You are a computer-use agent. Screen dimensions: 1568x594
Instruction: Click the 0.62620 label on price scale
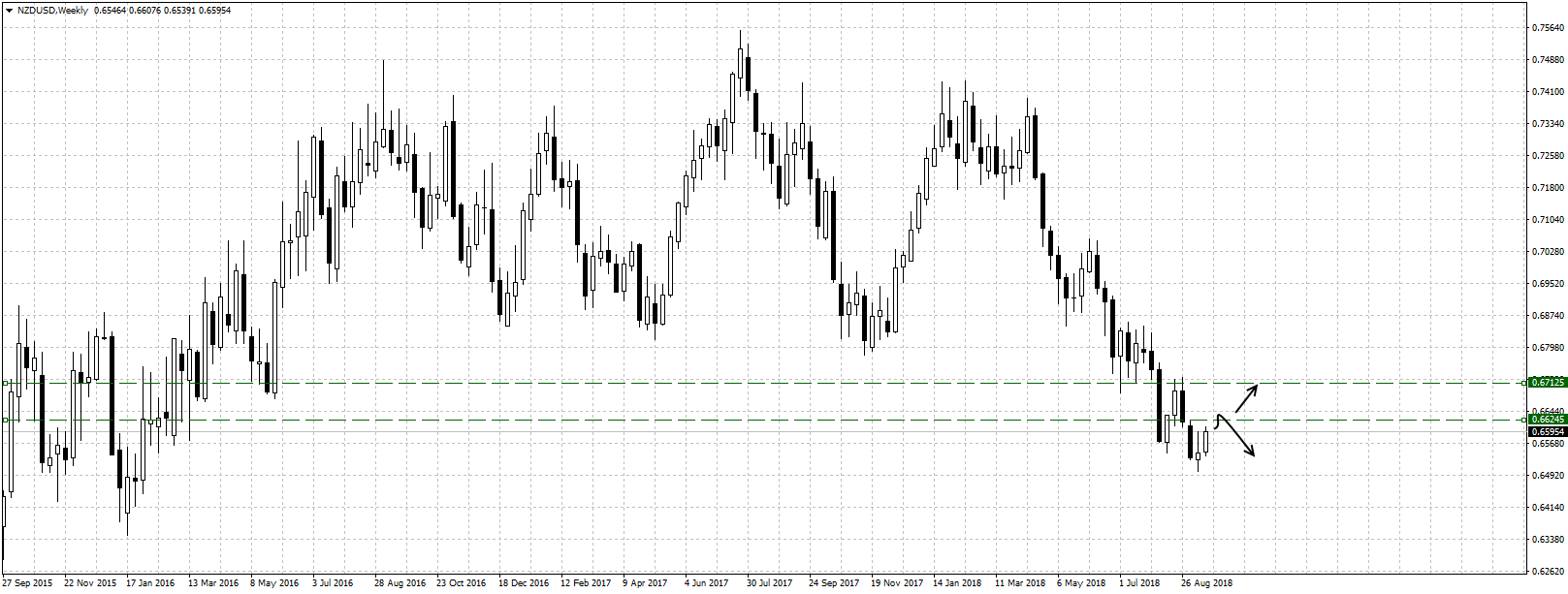pyautogui.click(x=1546, y=571)
